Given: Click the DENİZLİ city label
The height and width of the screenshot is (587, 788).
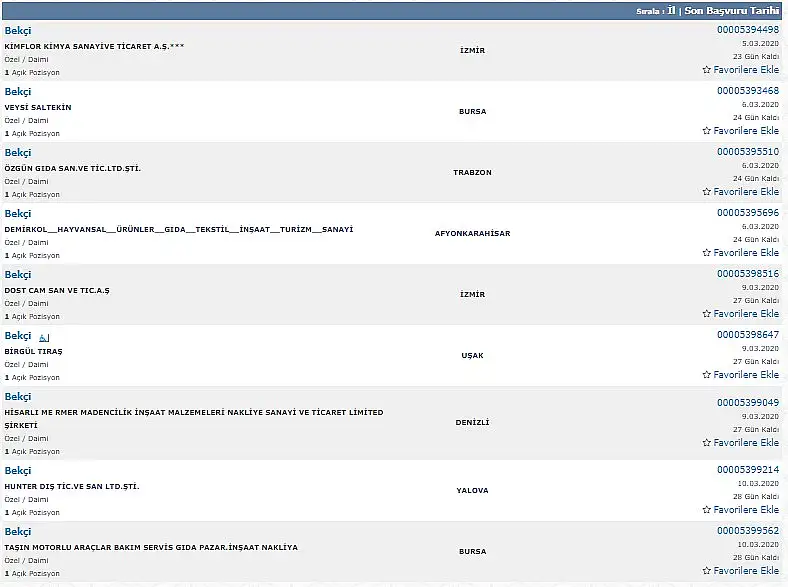Looking at the screenshot, I should pyautogui.click(x=472, y=422).
